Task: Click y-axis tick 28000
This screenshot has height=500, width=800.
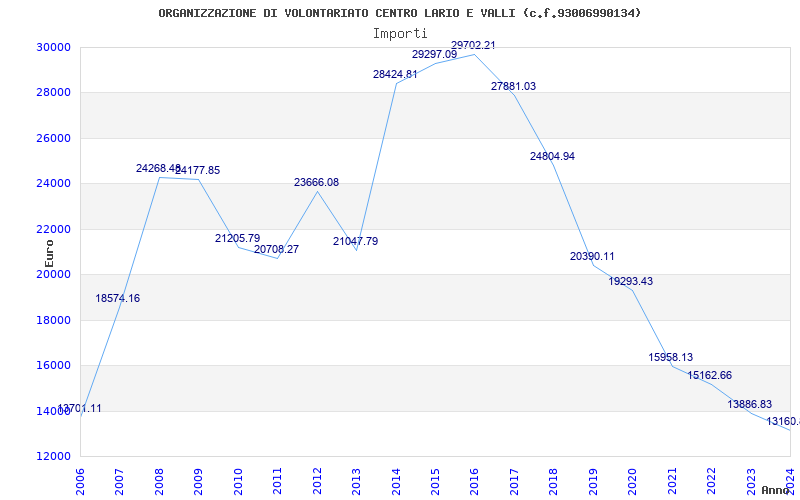Action: [x=53, y=93]
